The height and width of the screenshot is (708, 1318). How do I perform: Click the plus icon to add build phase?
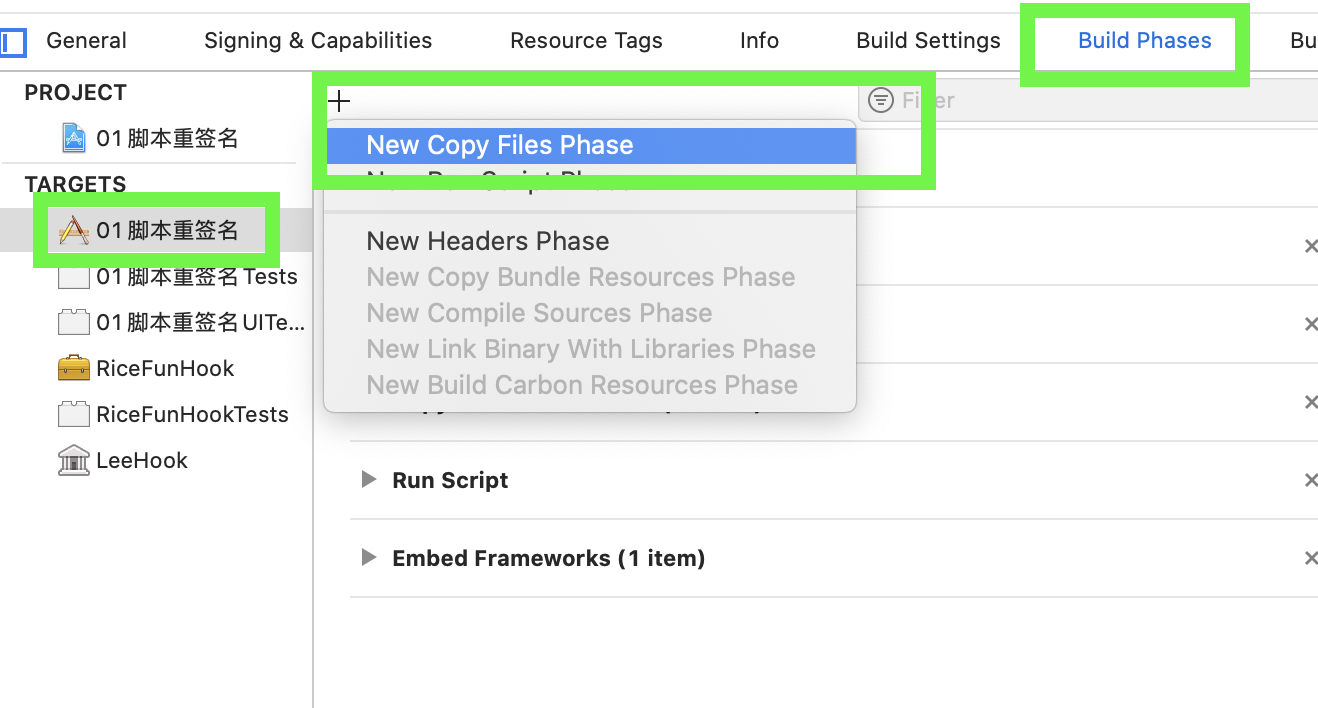[x=340, y=101]
